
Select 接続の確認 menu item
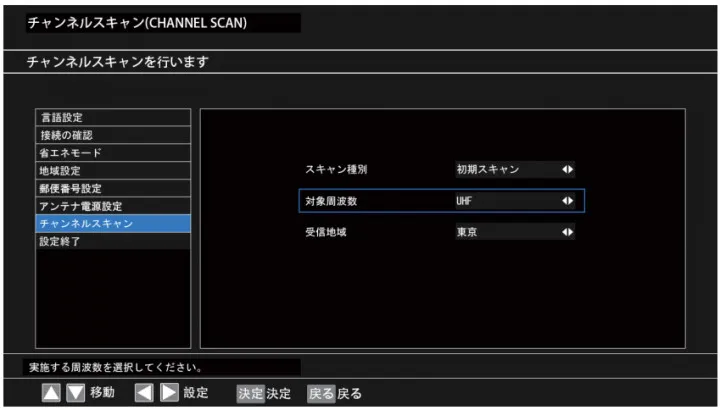112,135
